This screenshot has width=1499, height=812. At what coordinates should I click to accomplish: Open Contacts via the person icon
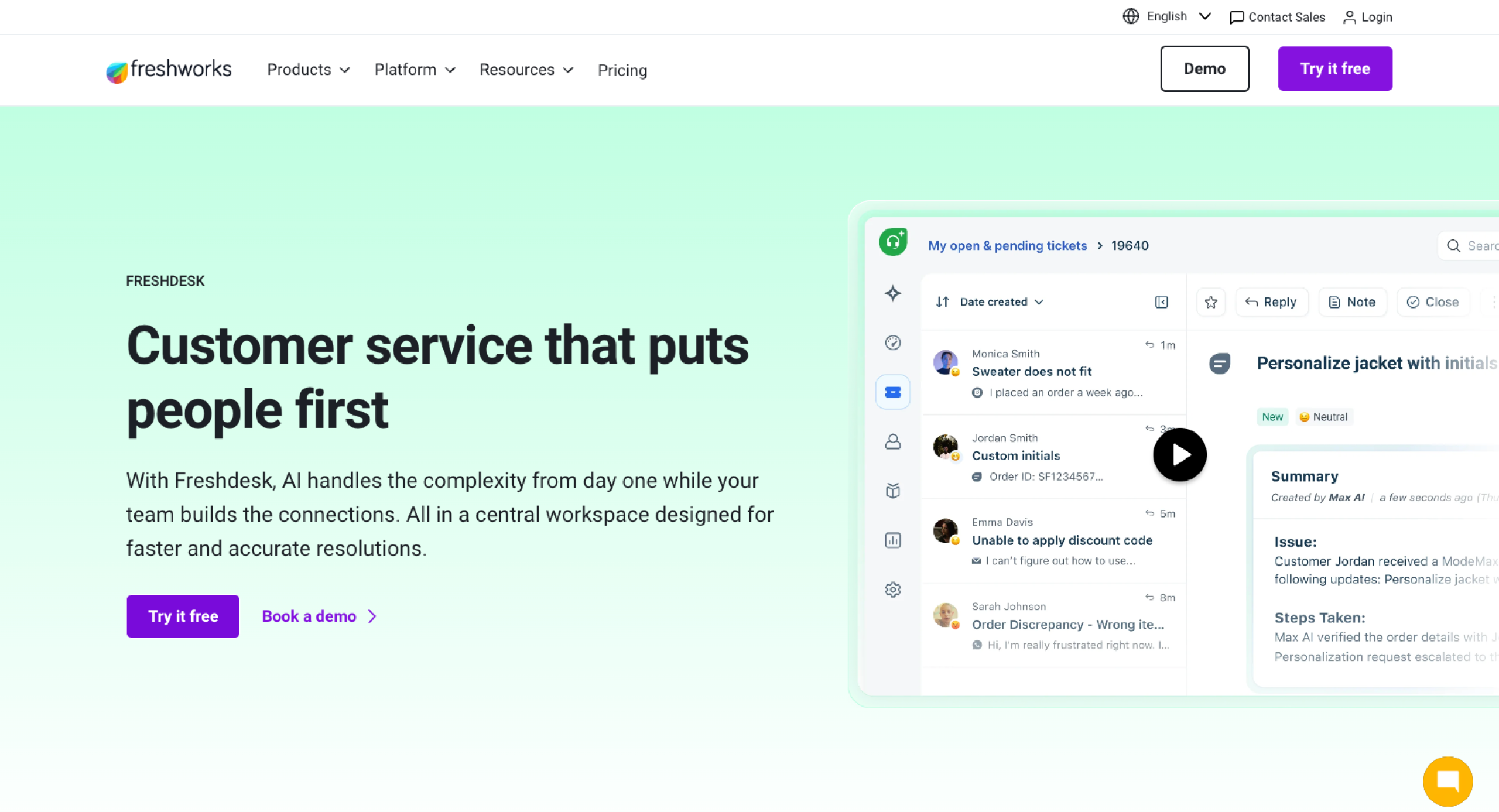pyautogui.click(x=892, y=442)
